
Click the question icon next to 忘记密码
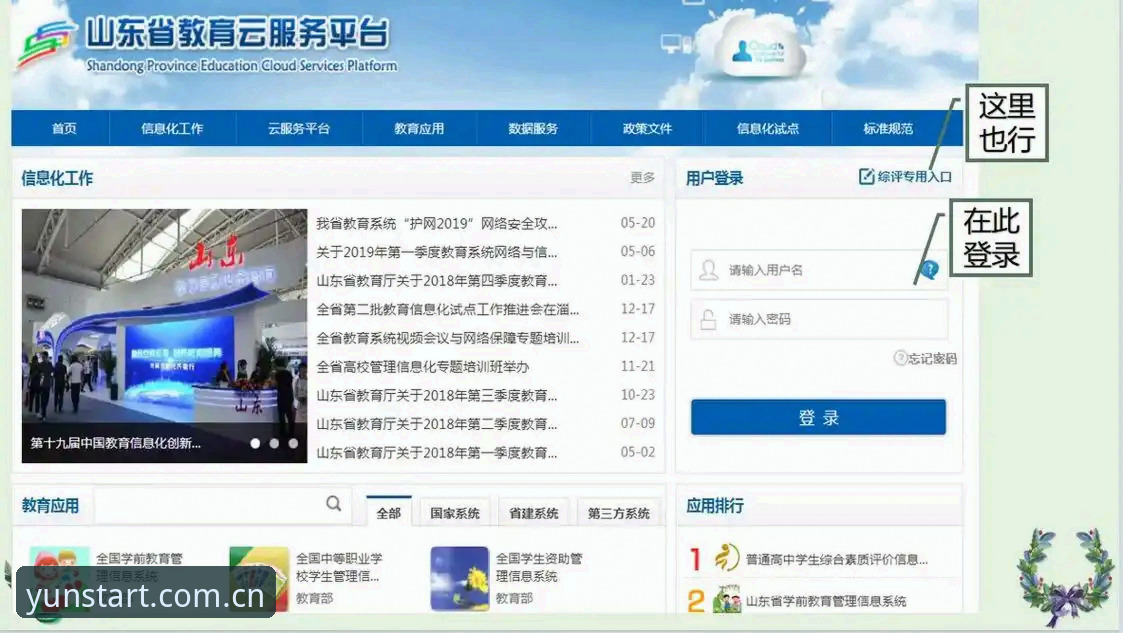click(900, 358)
